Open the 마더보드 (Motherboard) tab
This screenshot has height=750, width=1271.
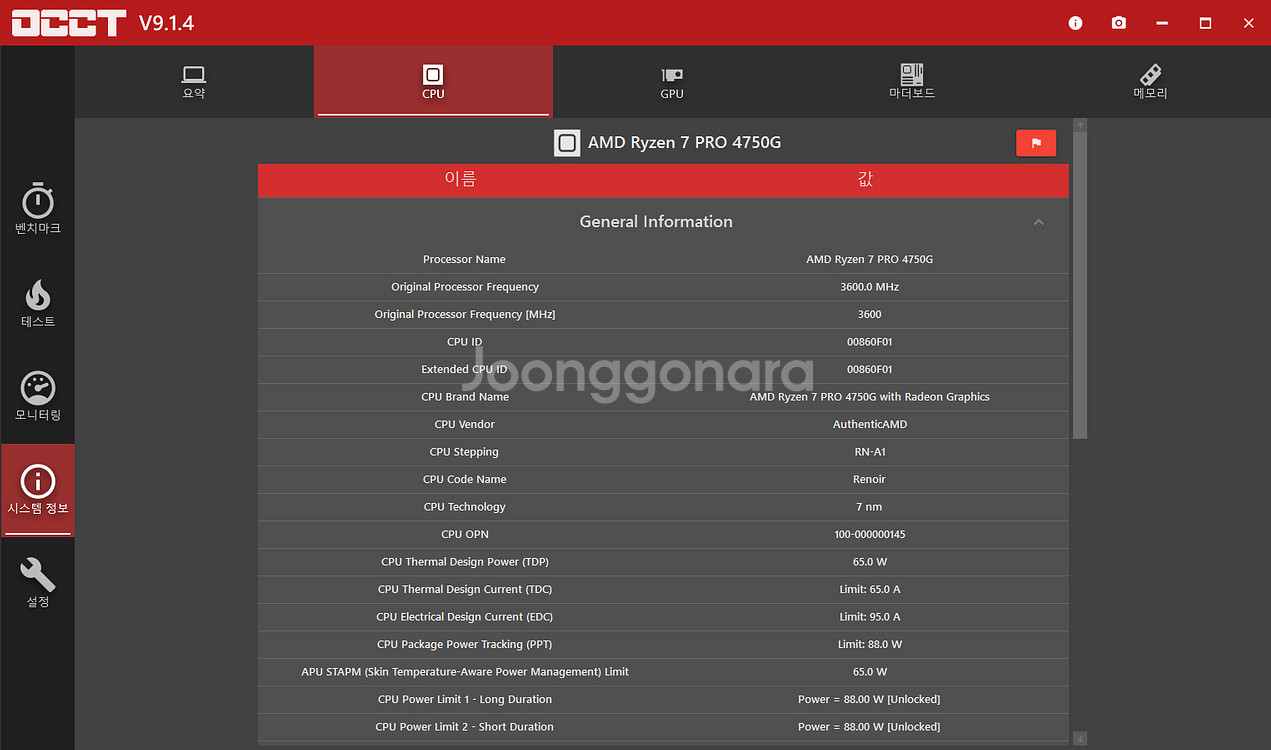point(911,82)
